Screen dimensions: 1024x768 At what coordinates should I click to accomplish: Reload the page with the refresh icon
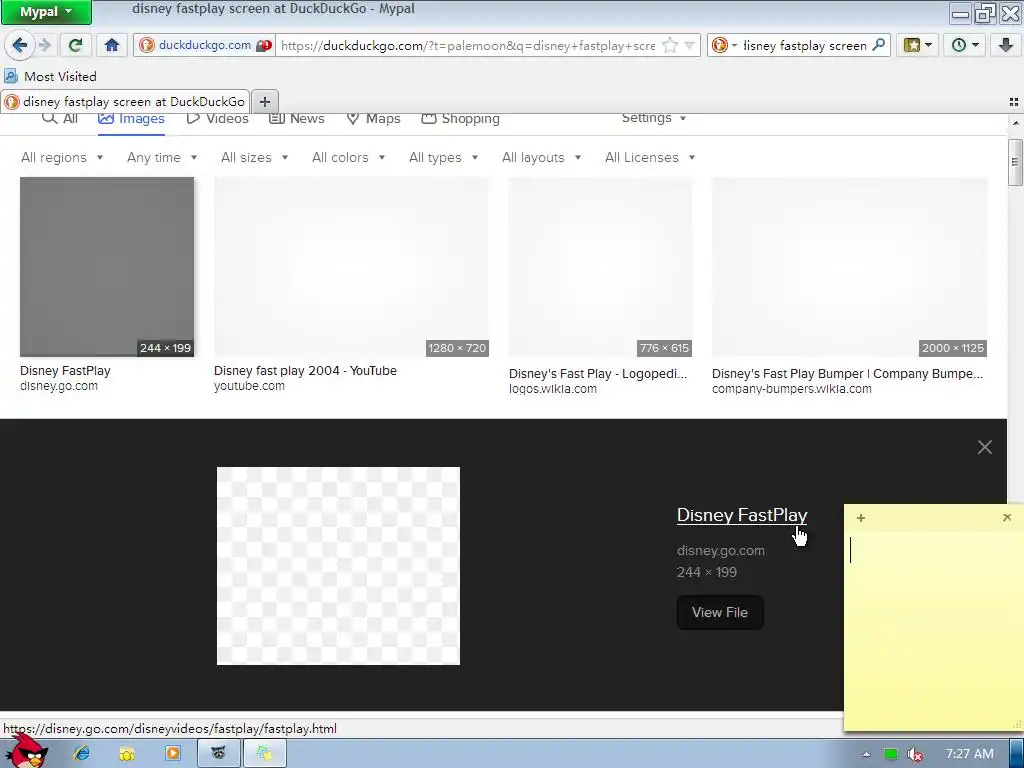75,45
